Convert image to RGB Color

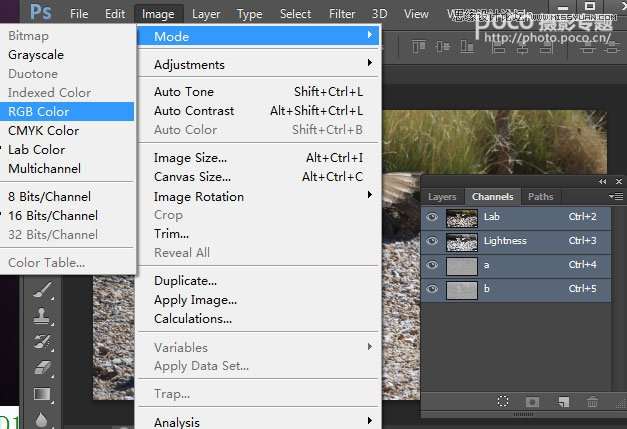pos(67,112)
